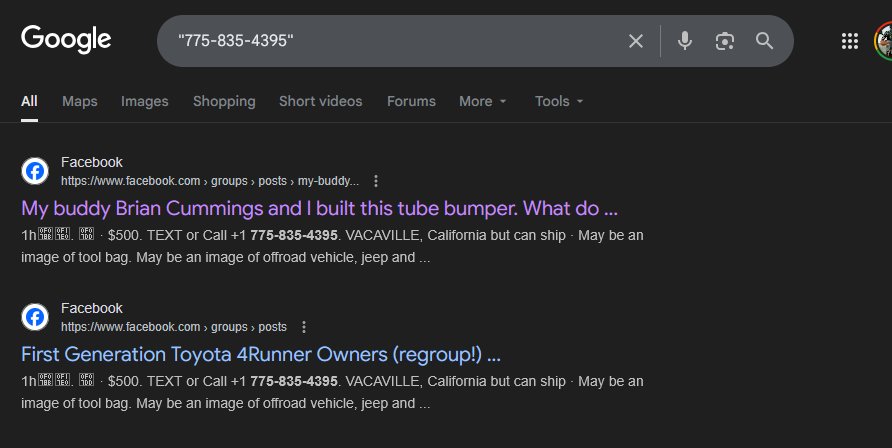
Task: Click Facebook favicon of Brian Cummings result
Action: tap(35, 171)
